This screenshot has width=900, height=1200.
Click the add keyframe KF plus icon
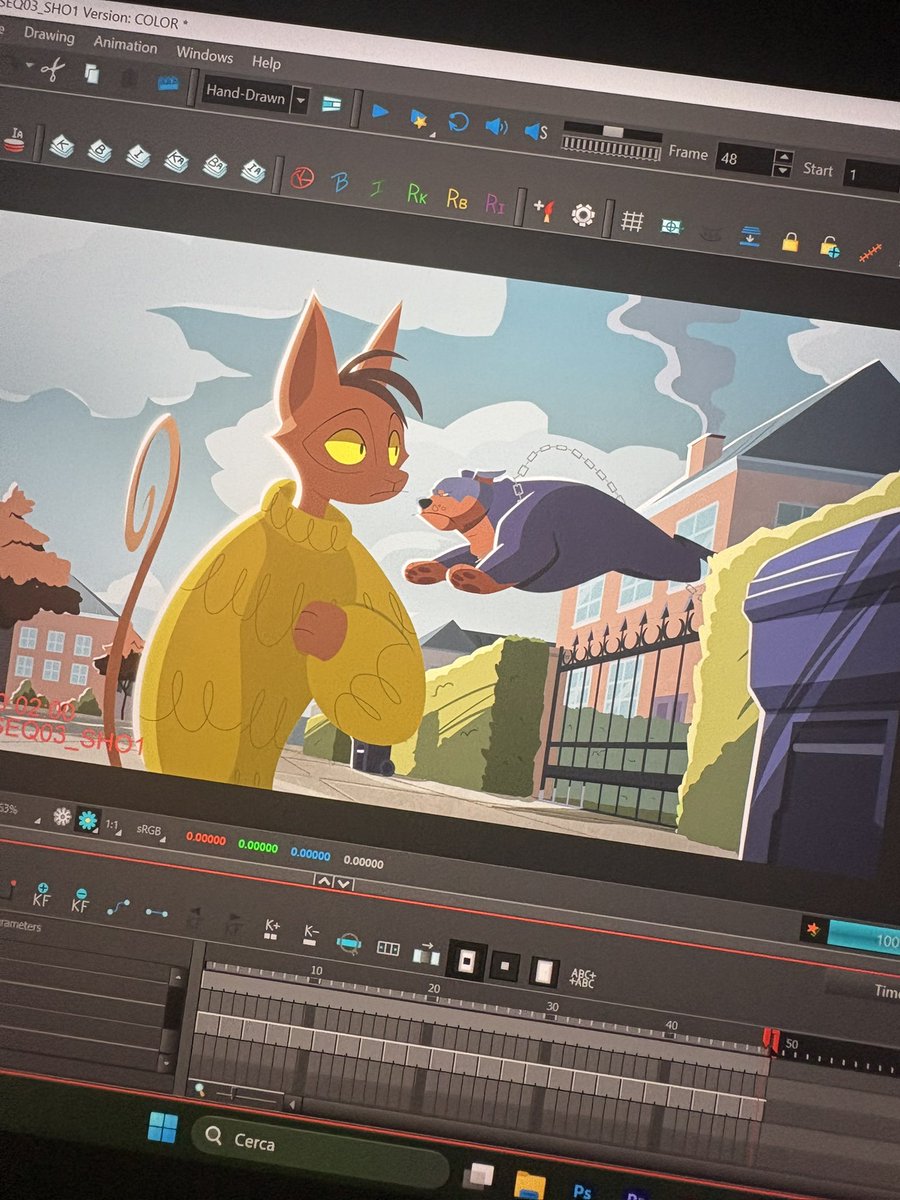pos(41,894)
